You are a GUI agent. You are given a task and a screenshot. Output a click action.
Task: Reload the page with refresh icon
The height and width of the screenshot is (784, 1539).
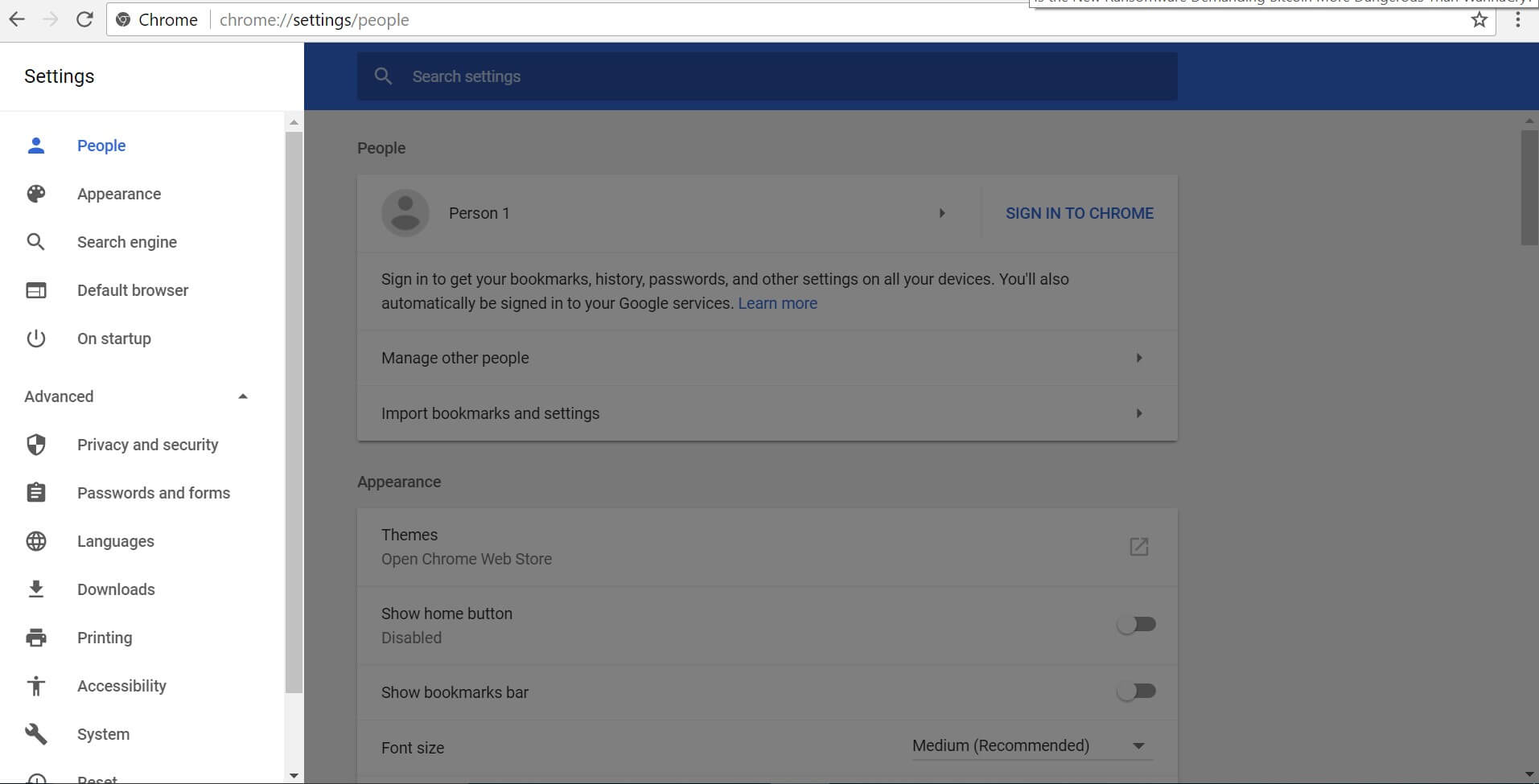click(x=84, y=20)
